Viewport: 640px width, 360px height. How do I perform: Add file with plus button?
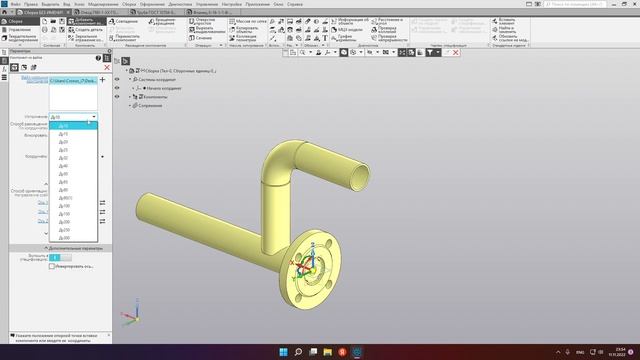(x=102, y=80)
